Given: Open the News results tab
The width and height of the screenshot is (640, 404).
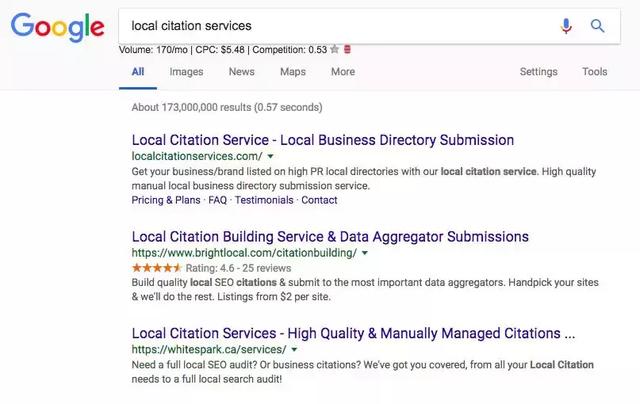Looking at the screenshot, I should pos(241,72).
